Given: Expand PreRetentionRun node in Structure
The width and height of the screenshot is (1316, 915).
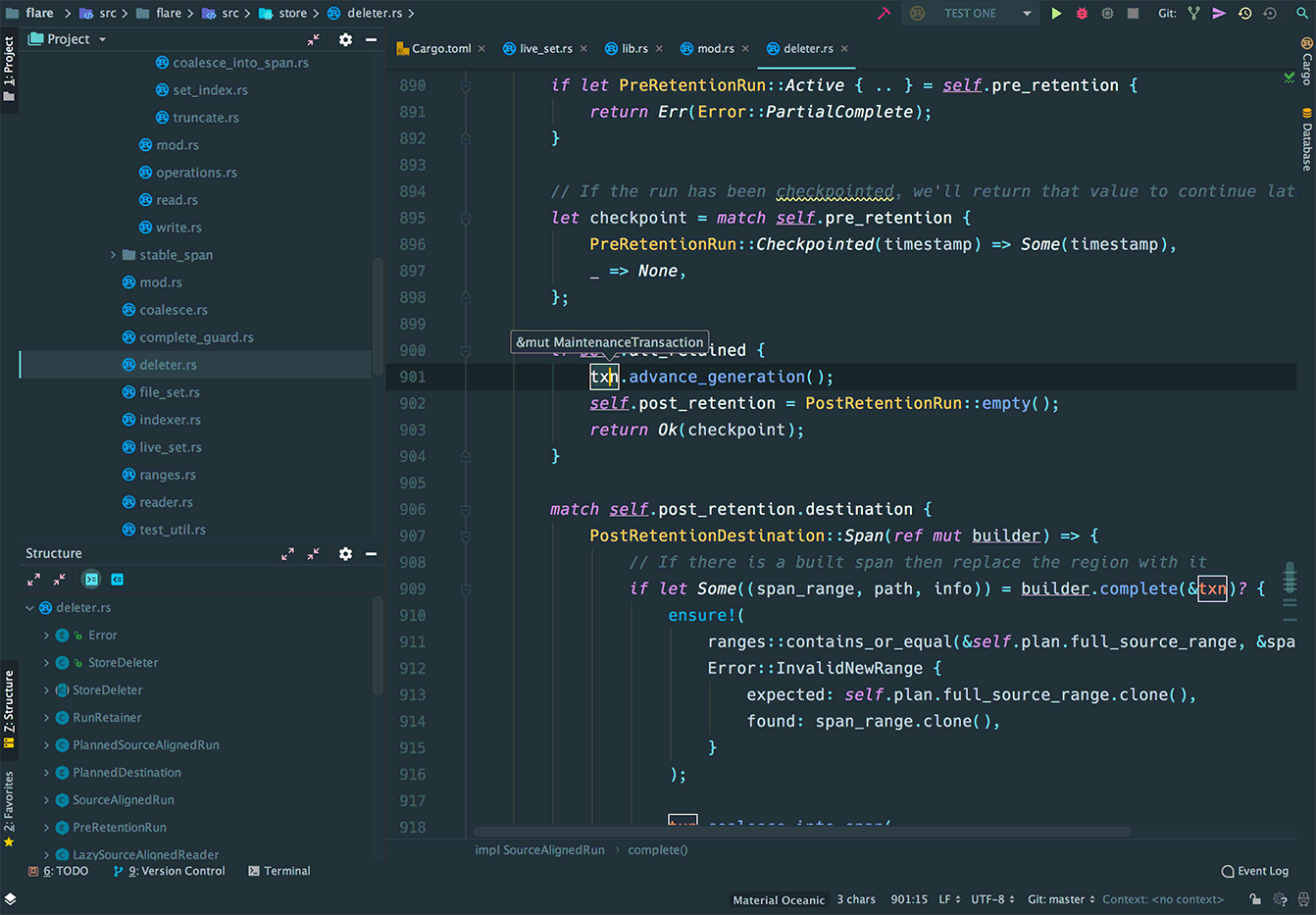Looking at the screenshot, I should 46,828.
